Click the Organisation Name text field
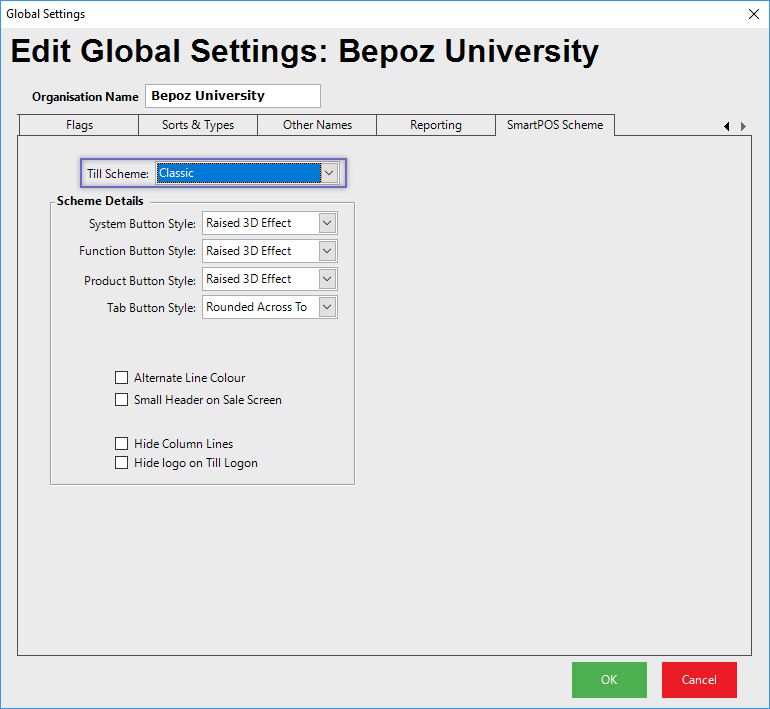The width and height of the screenshot is (770, 709). tap(233, 96)
